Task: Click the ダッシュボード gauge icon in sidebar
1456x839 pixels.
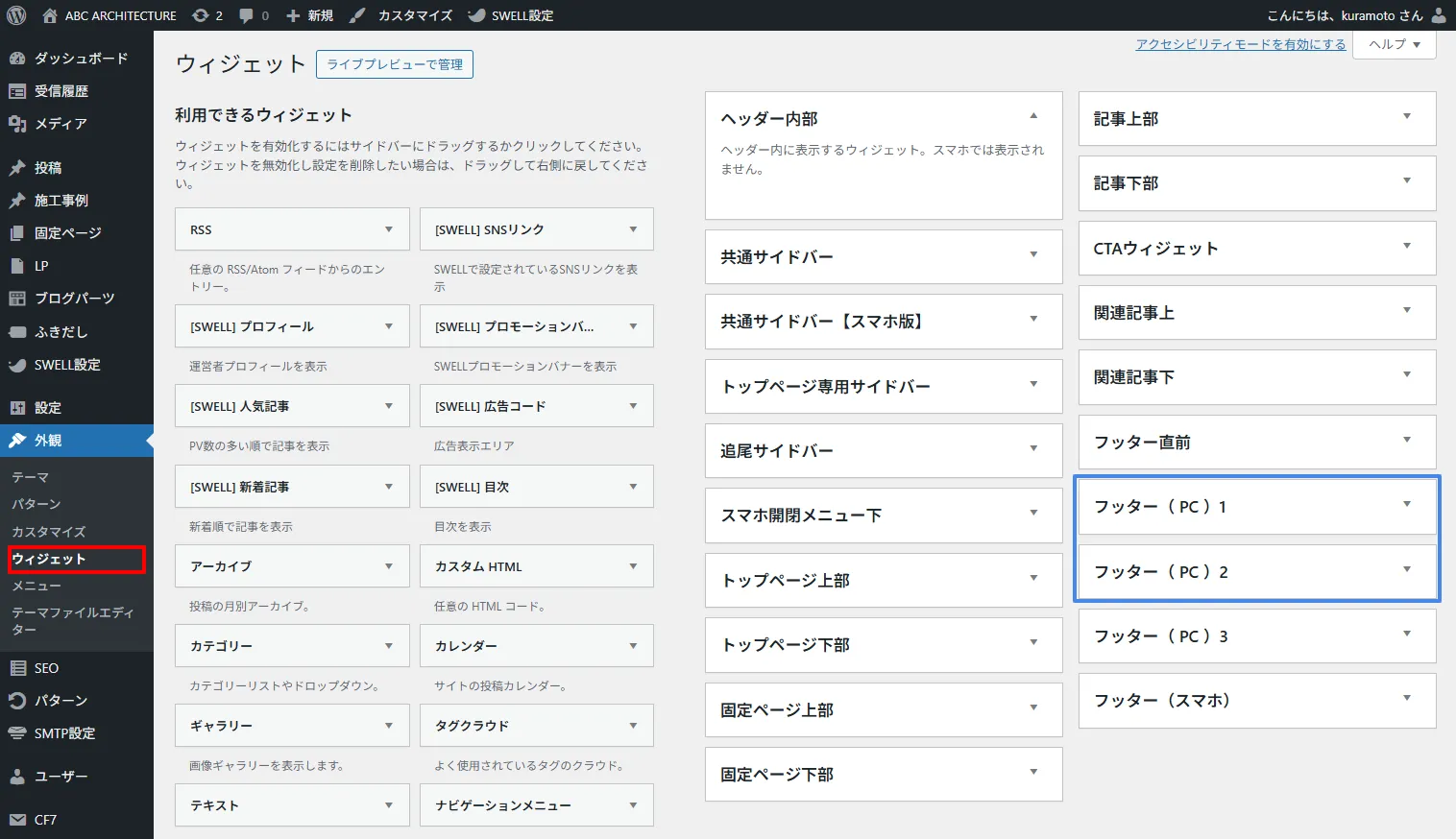Action: pos(17,59)
